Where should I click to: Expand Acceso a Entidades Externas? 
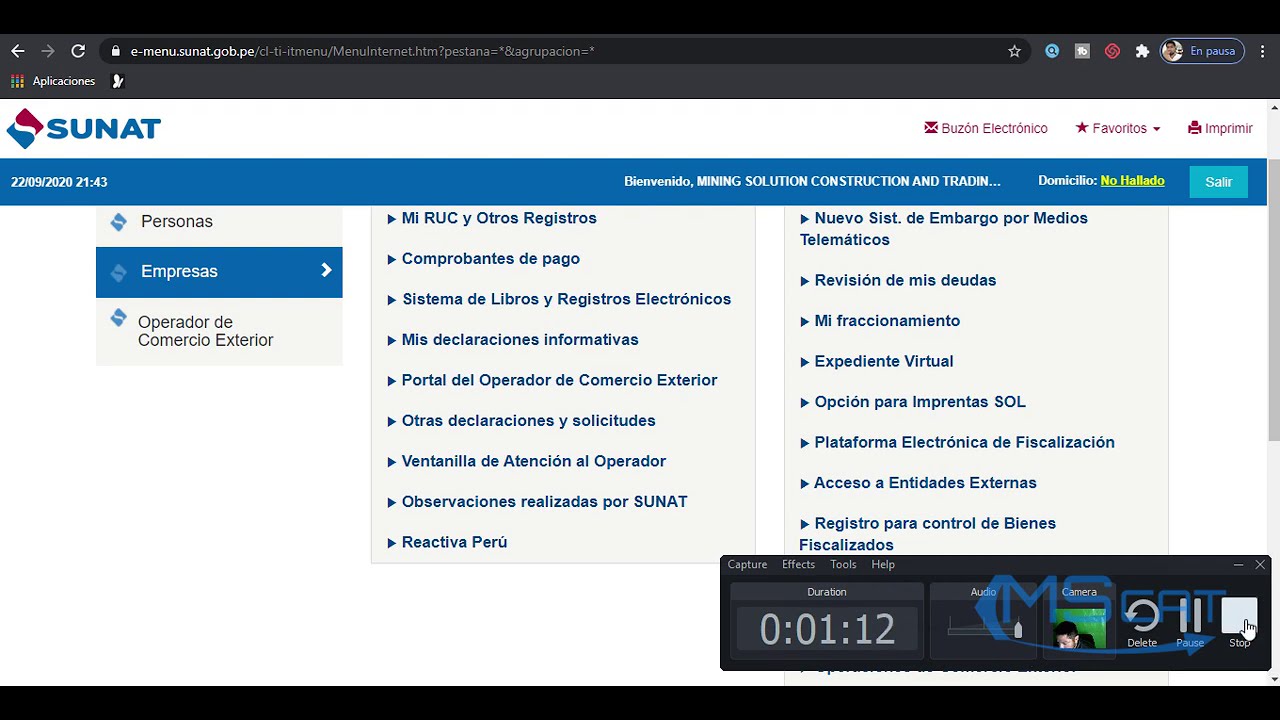click(918, 483)
